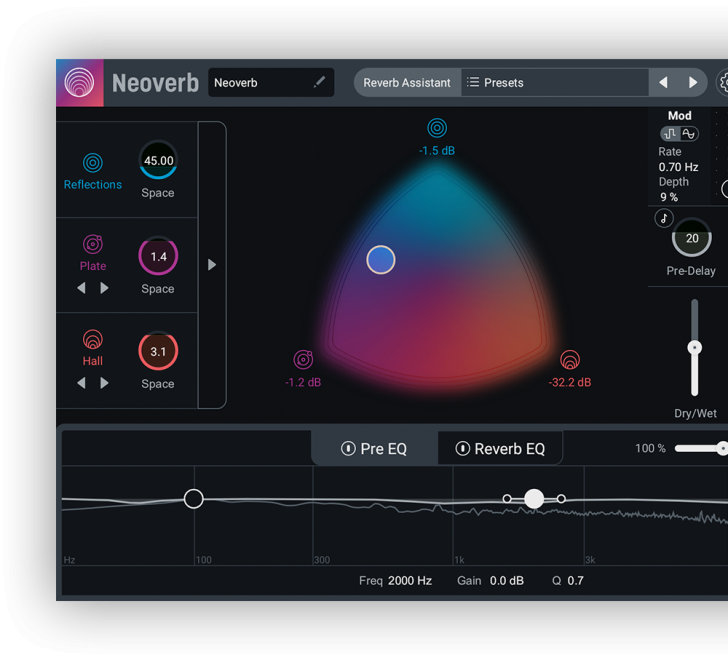Select the Hall engine icon

[93, 339]
